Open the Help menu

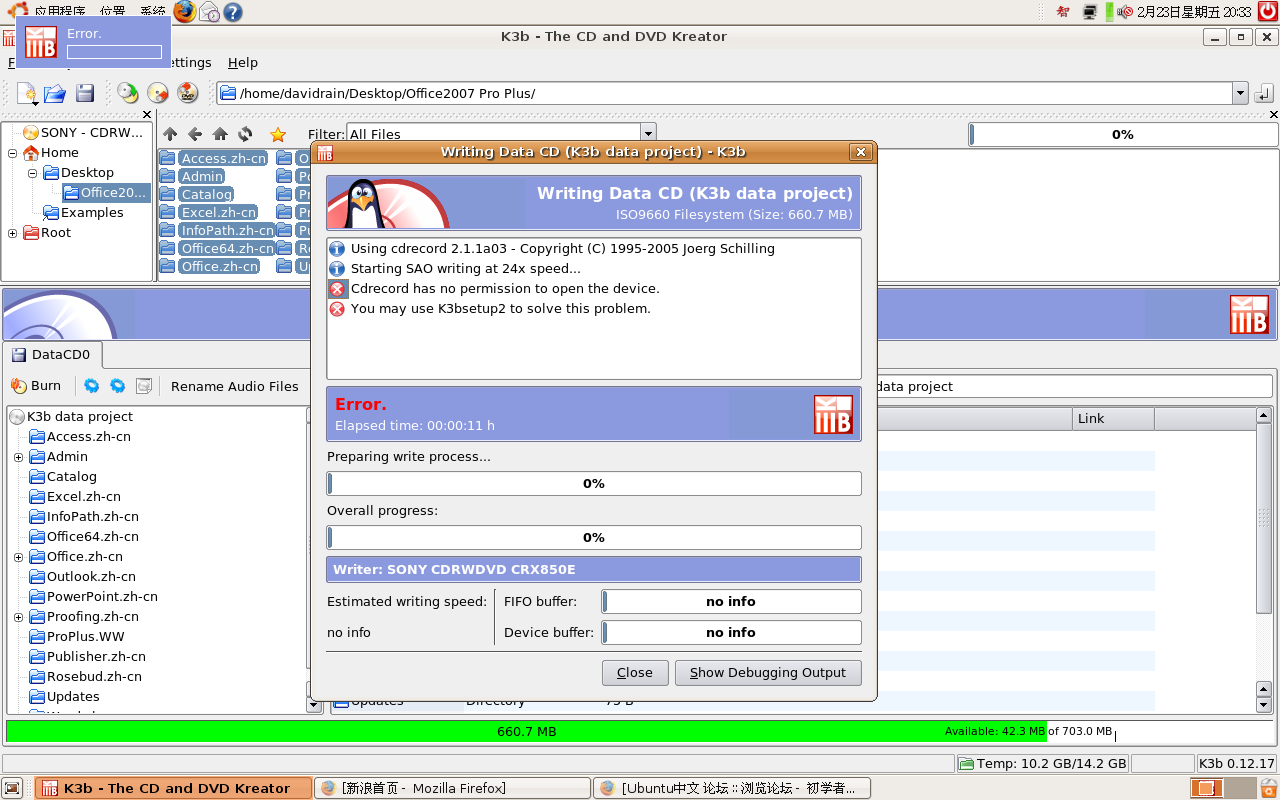(x=243, y=62)
